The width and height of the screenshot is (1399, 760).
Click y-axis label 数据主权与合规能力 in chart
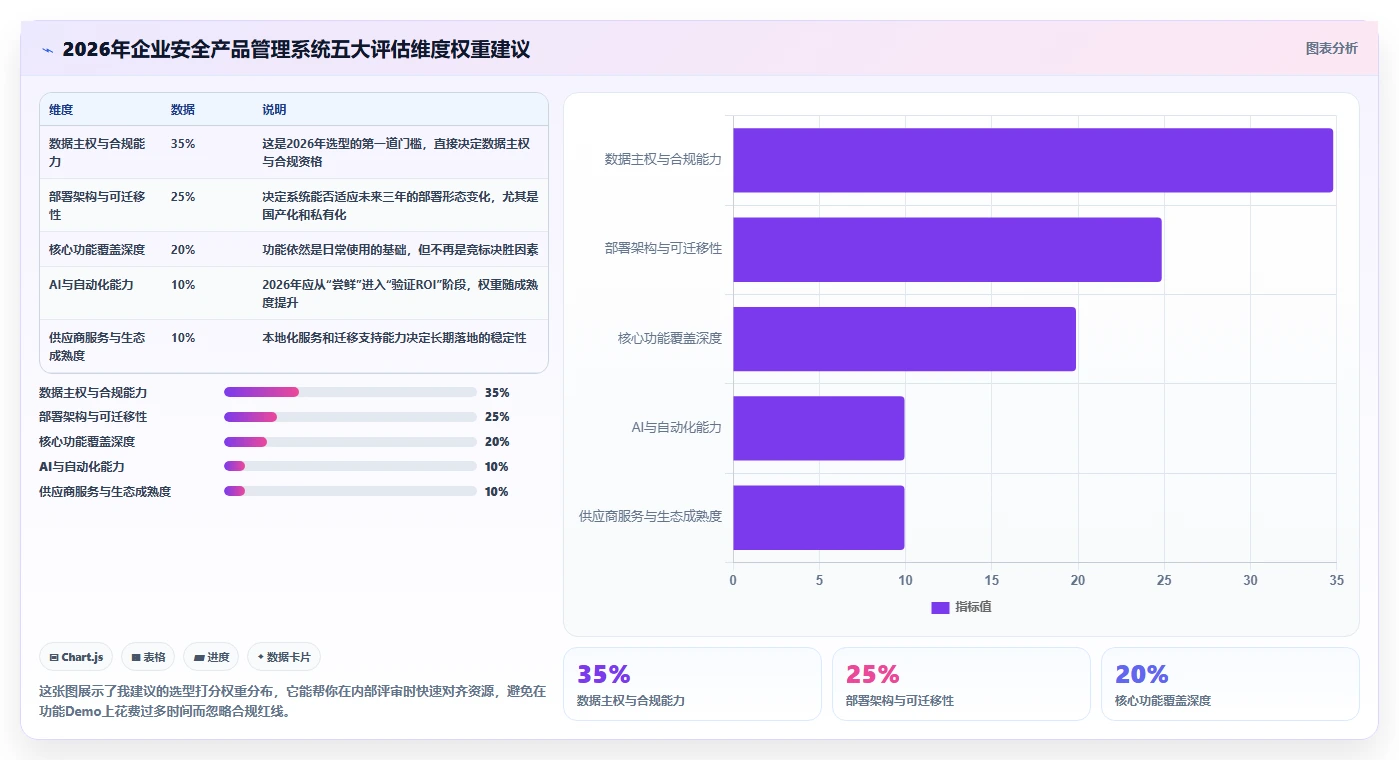(663, 159)
